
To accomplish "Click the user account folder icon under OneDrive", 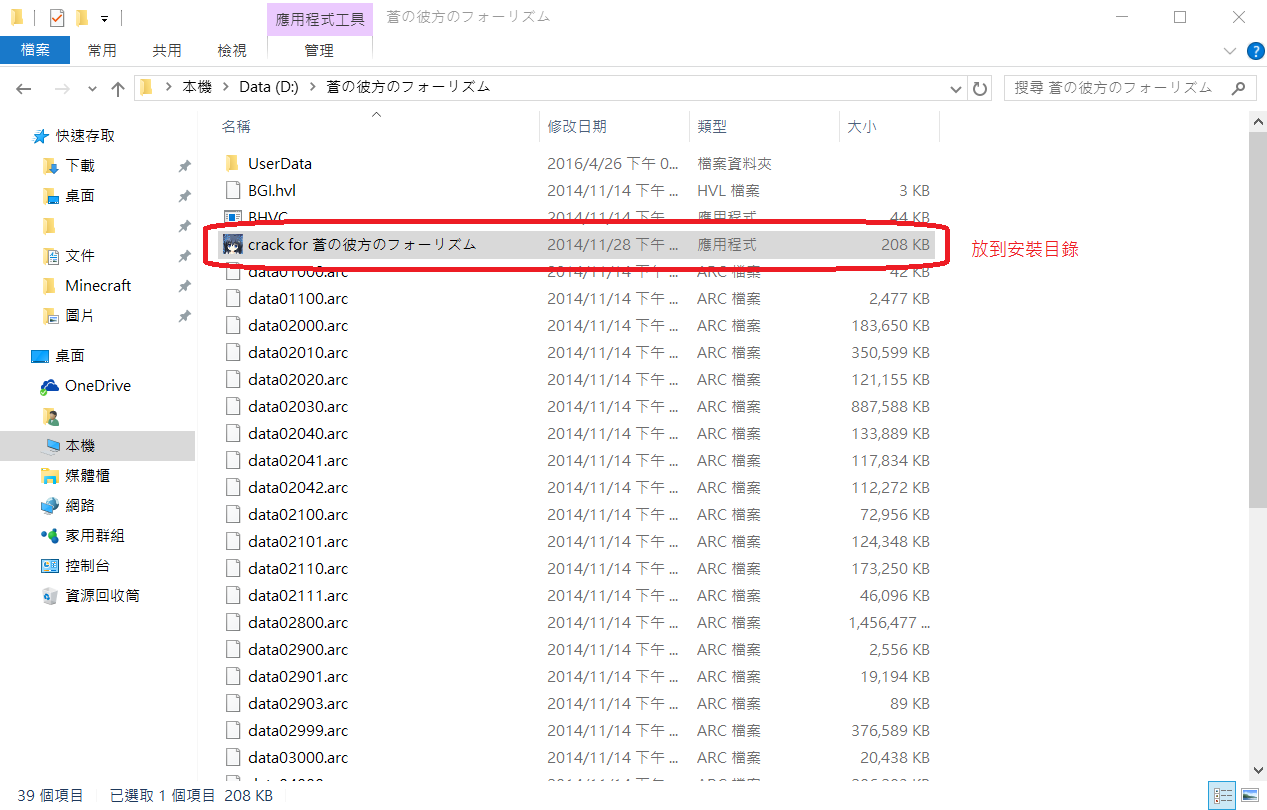I will click(51, 416).
